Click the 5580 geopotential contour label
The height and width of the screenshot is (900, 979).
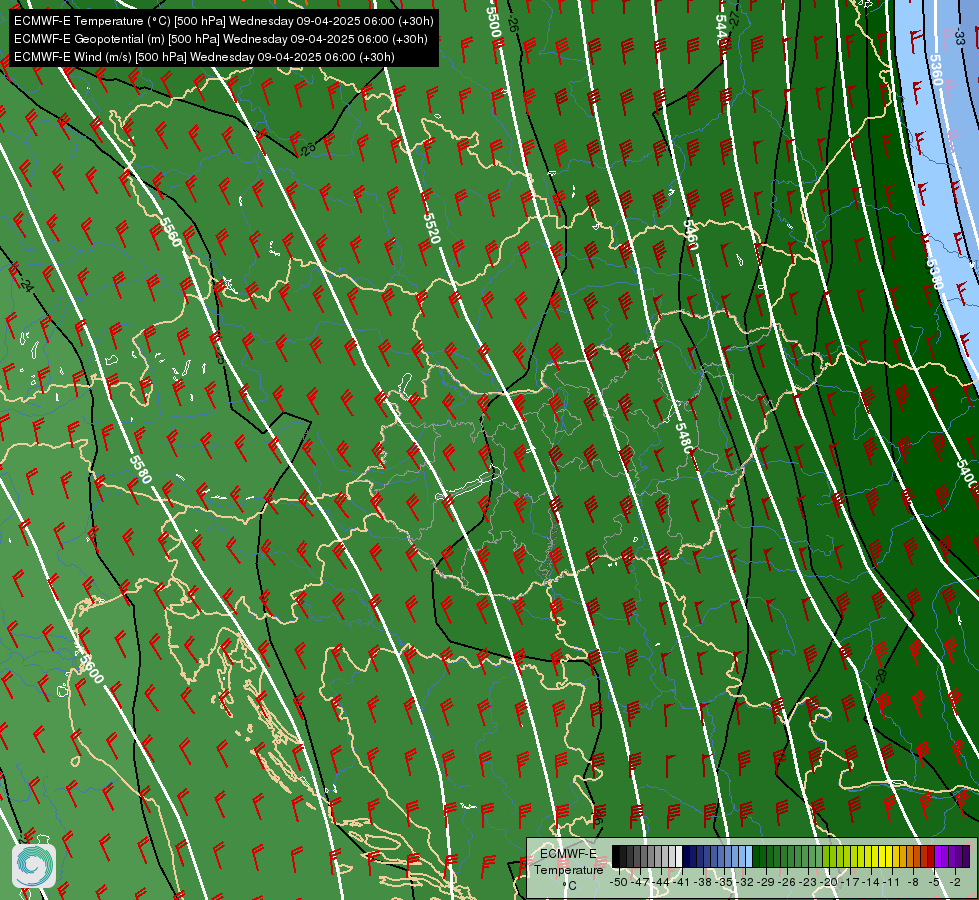pyautogui.click(x=140, y=469)
